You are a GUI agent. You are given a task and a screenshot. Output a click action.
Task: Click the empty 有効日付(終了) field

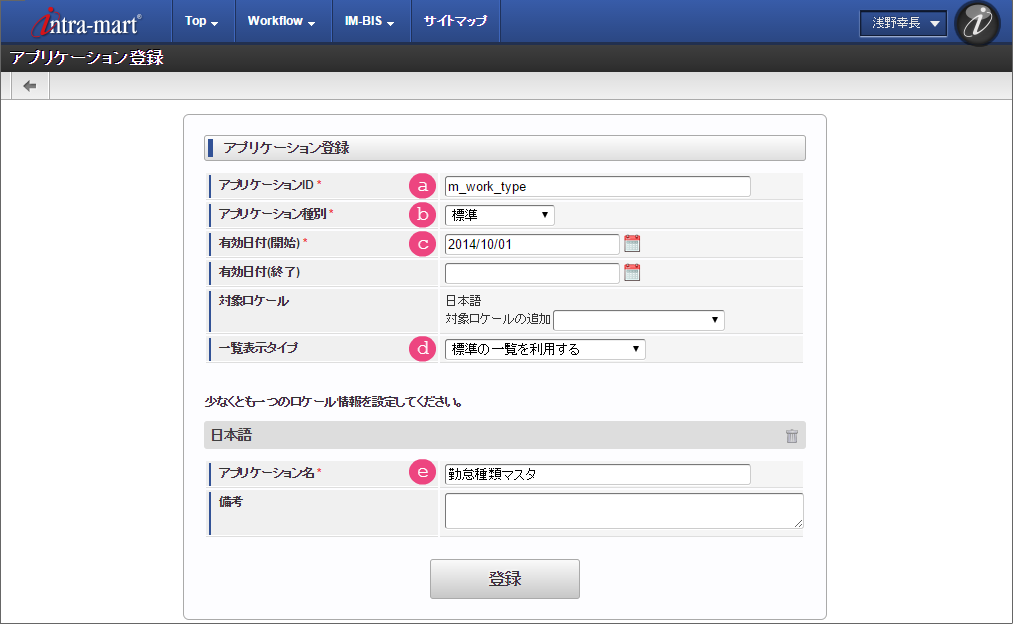point(532,273)
